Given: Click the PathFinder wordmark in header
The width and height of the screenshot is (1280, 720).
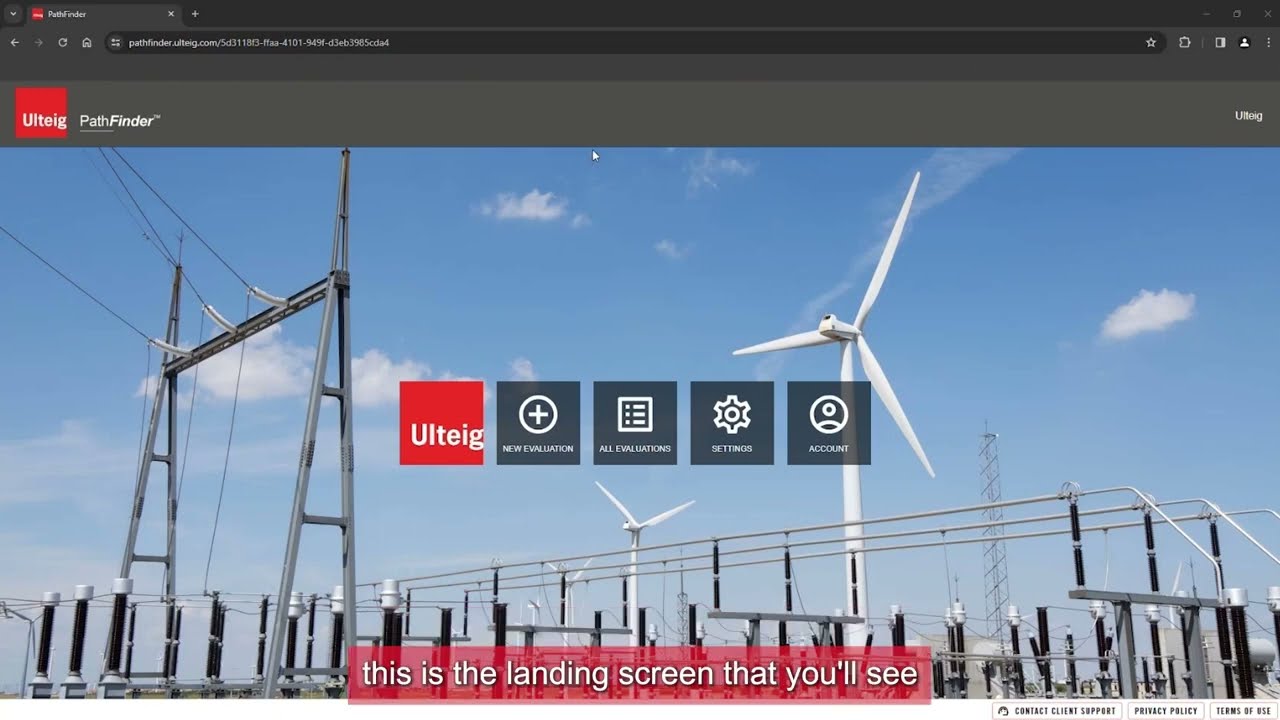Looking at the screenshot, I should pyautogui.click(x=120, y=121).
